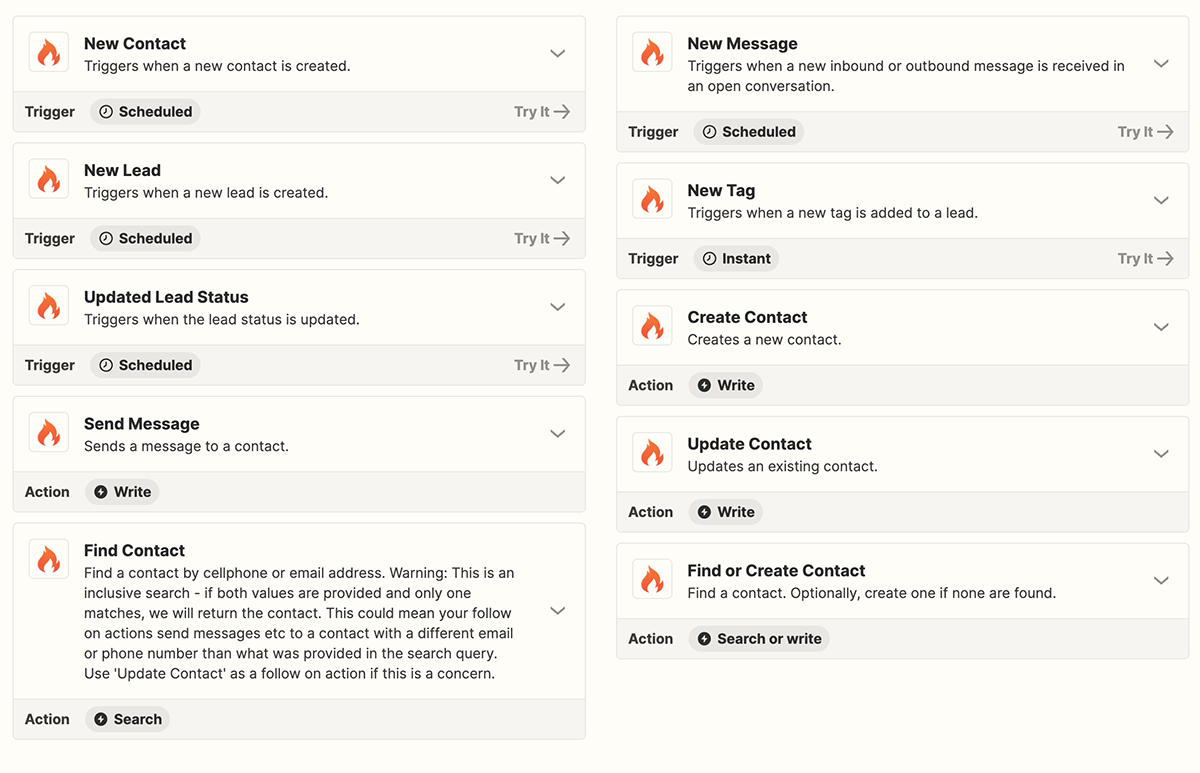Click the flame icon on Find Contact card
The height and width of the screenshot is (773, 1200).
(49, 560)
